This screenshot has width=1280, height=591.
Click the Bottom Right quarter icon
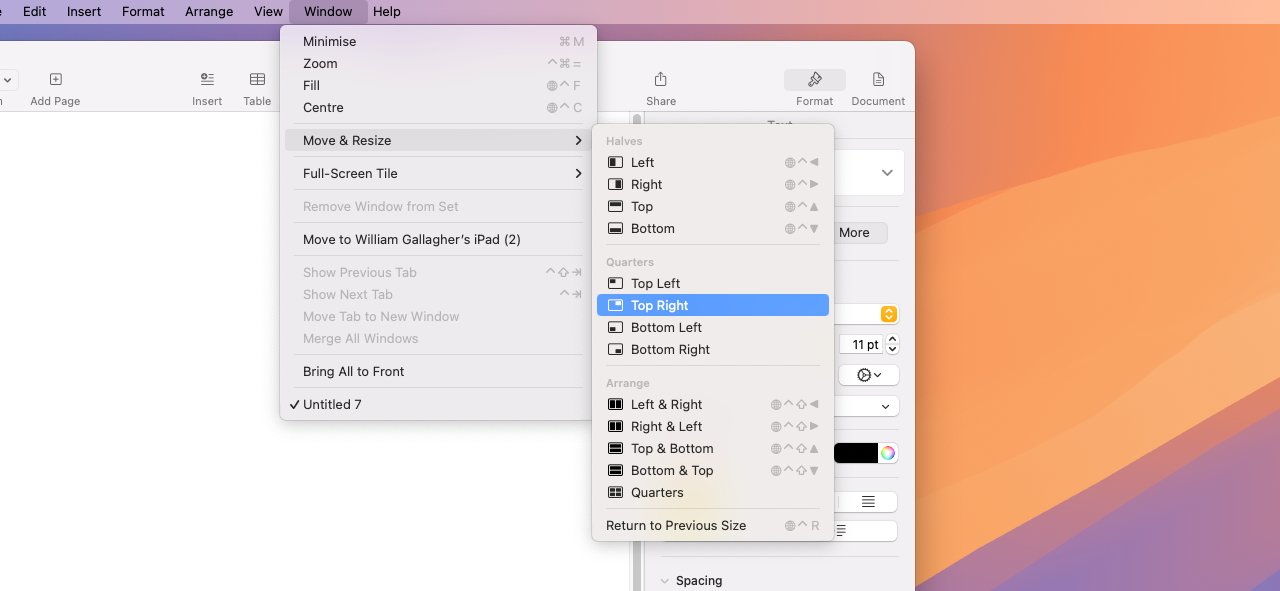pos(615,349)
